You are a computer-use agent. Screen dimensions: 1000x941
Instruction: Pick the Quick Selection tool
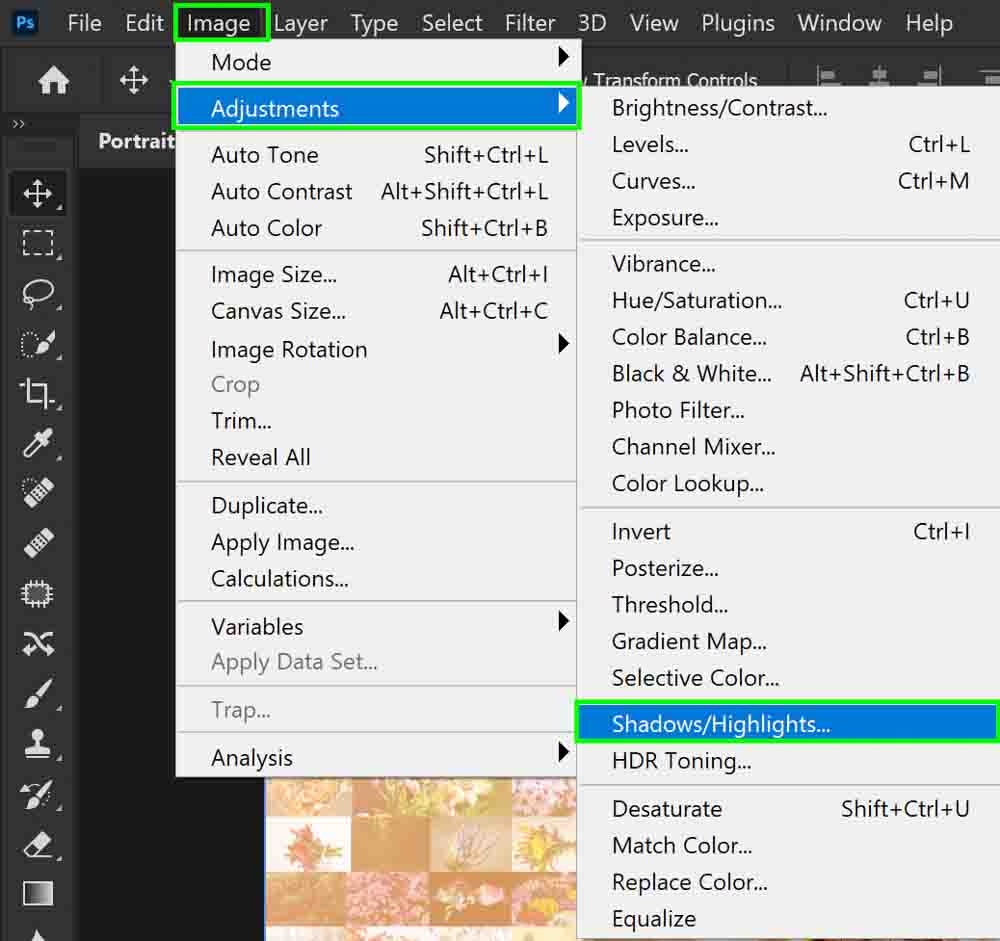pos(38,343)
